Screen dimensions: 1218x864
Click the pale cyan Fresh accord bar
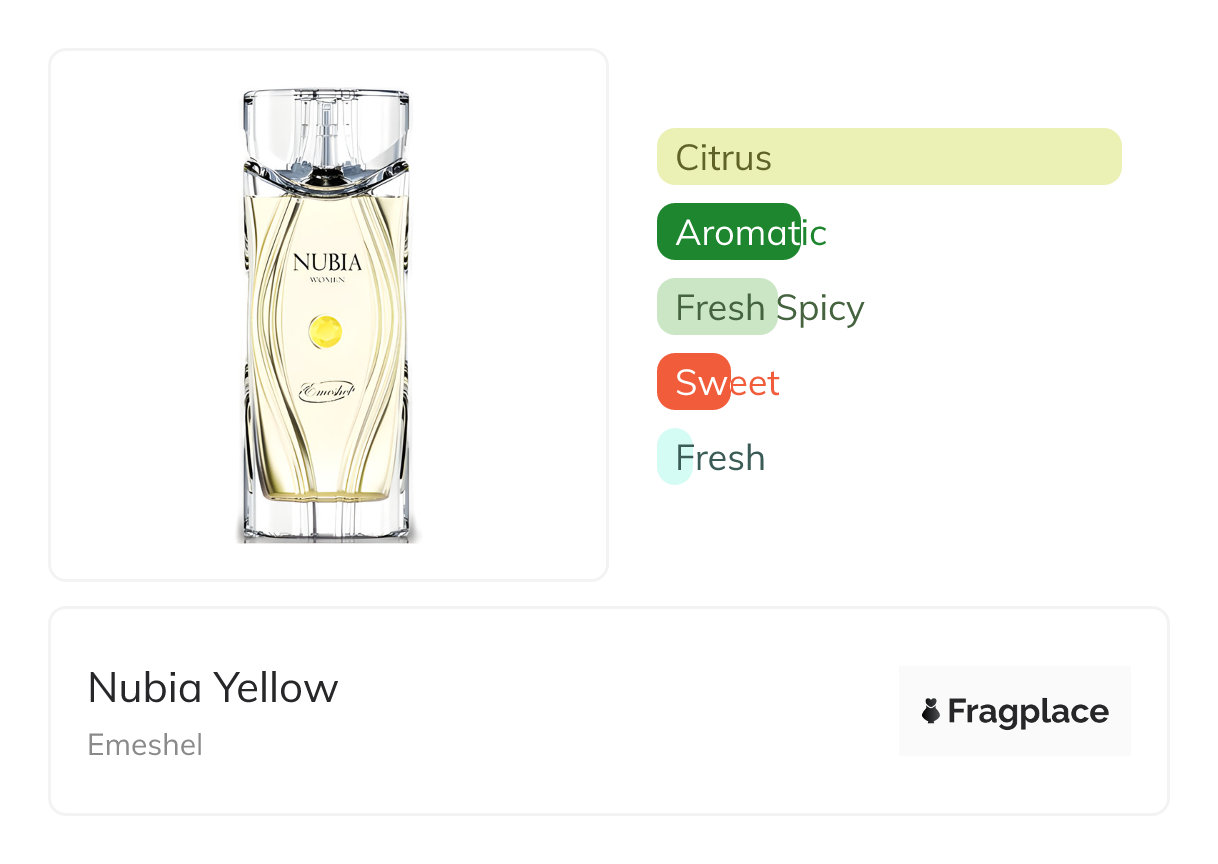coord(674,457)
